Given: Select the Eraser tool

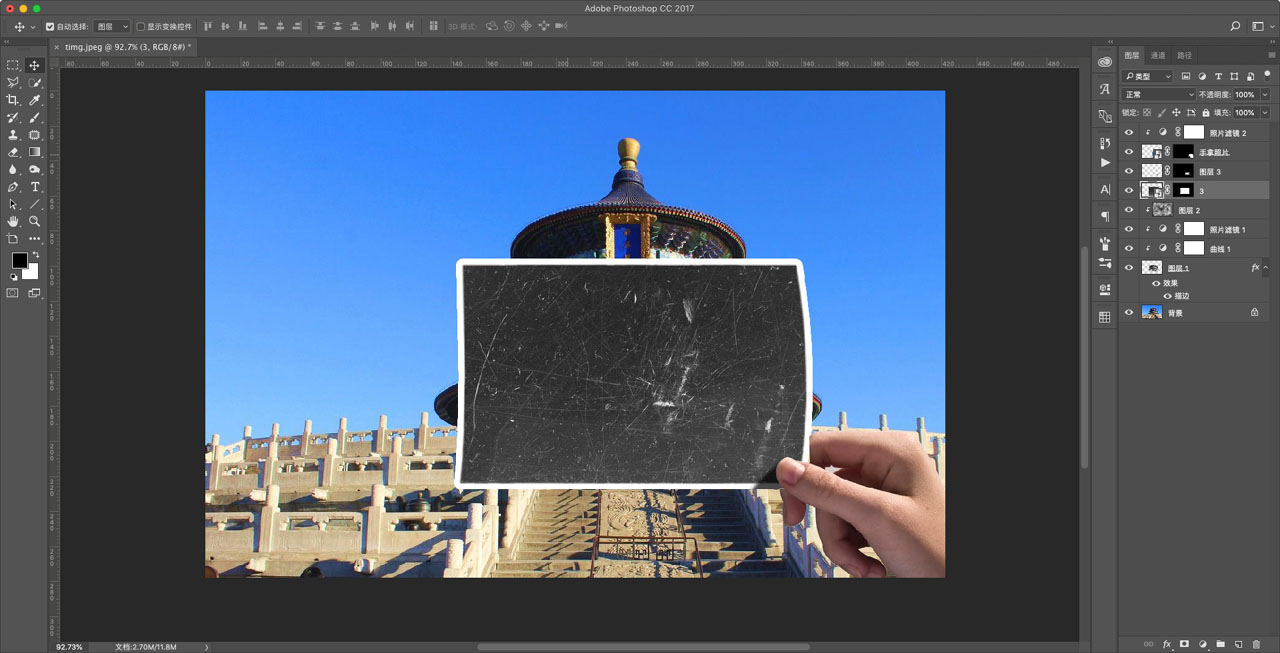Looking at the screenshot, I should 13,152.
